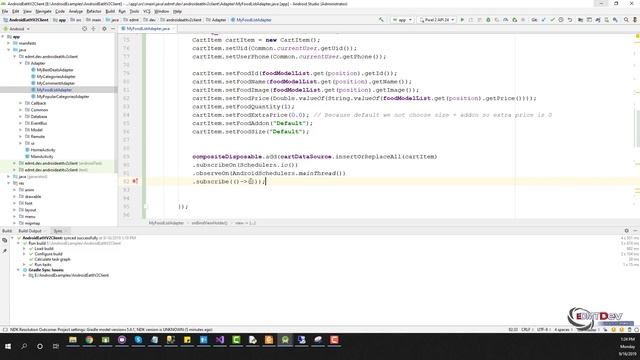The width and height of the screenshot is (640, 360).
Task: Click the top icon in Build panel sidebar
Action: [5, 240]
